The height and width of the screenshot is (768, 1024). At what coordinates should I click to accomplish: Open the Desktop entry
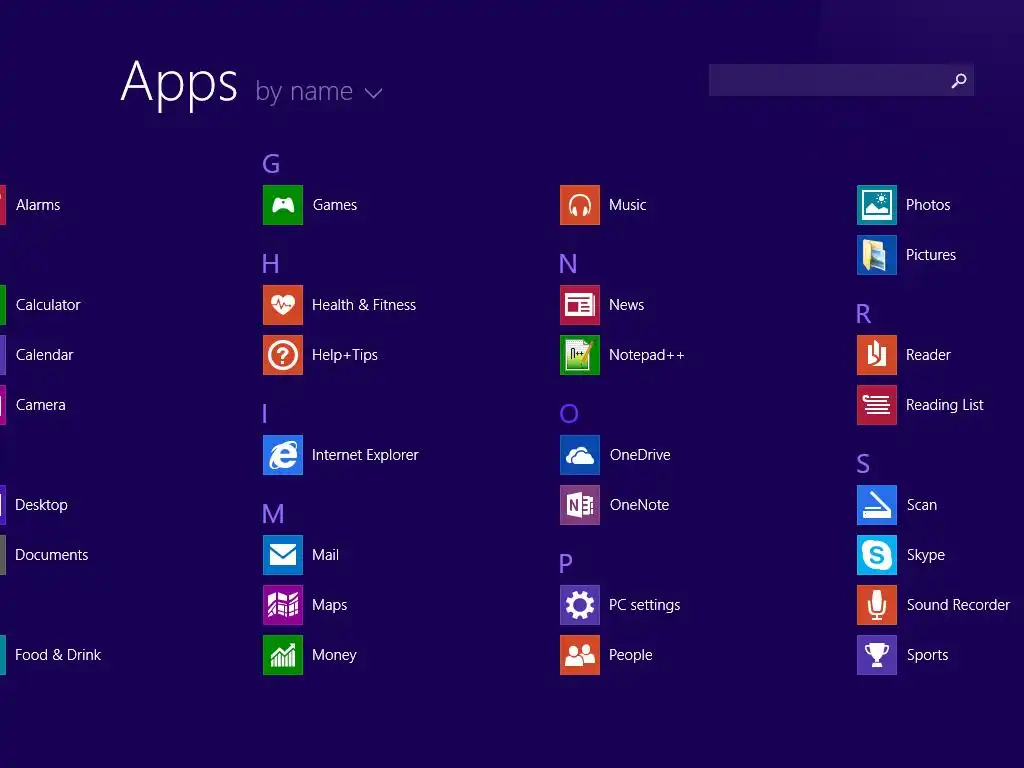(41, 505)
